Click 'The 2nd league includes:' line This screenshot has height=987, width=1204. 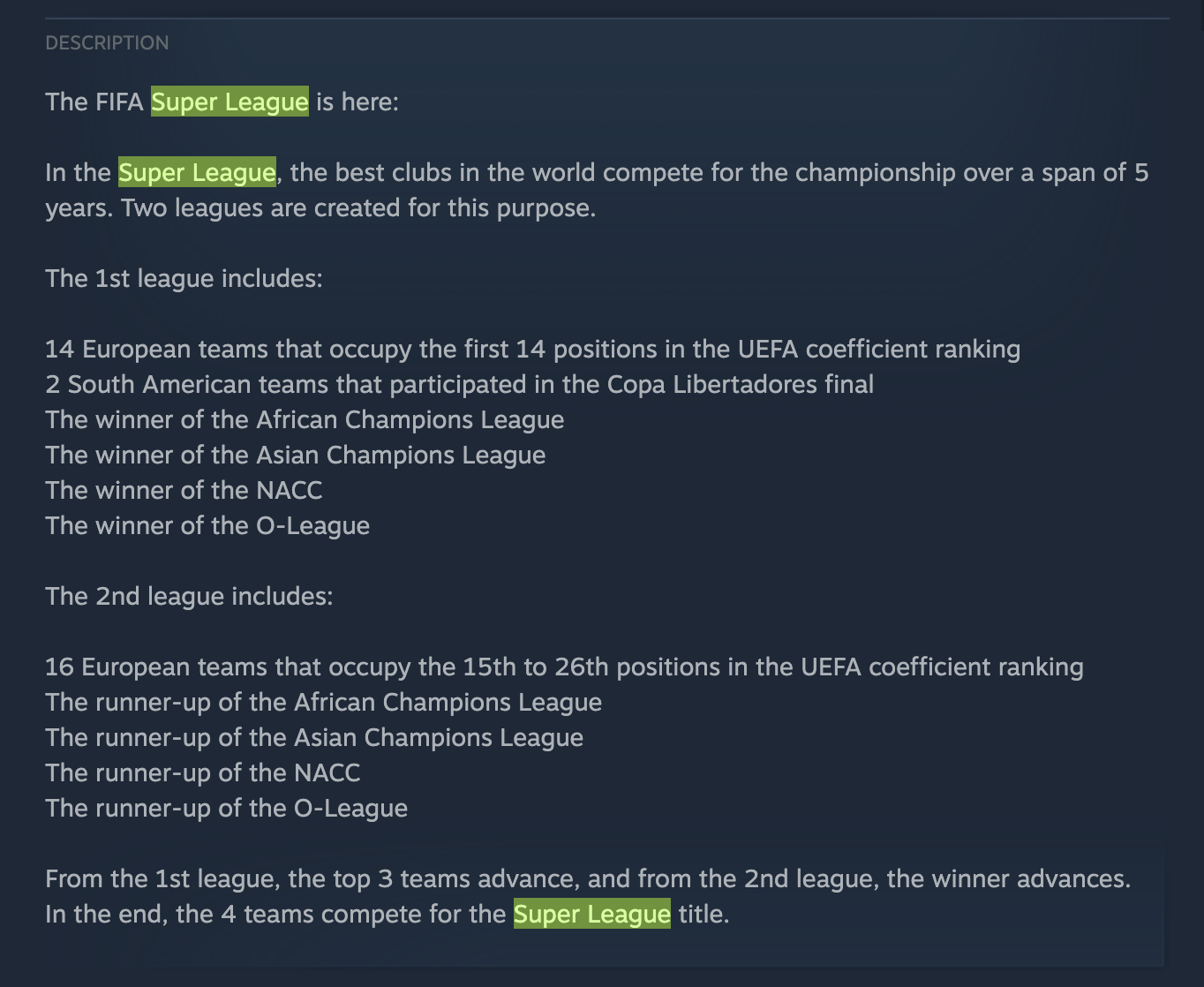point(189,597)
